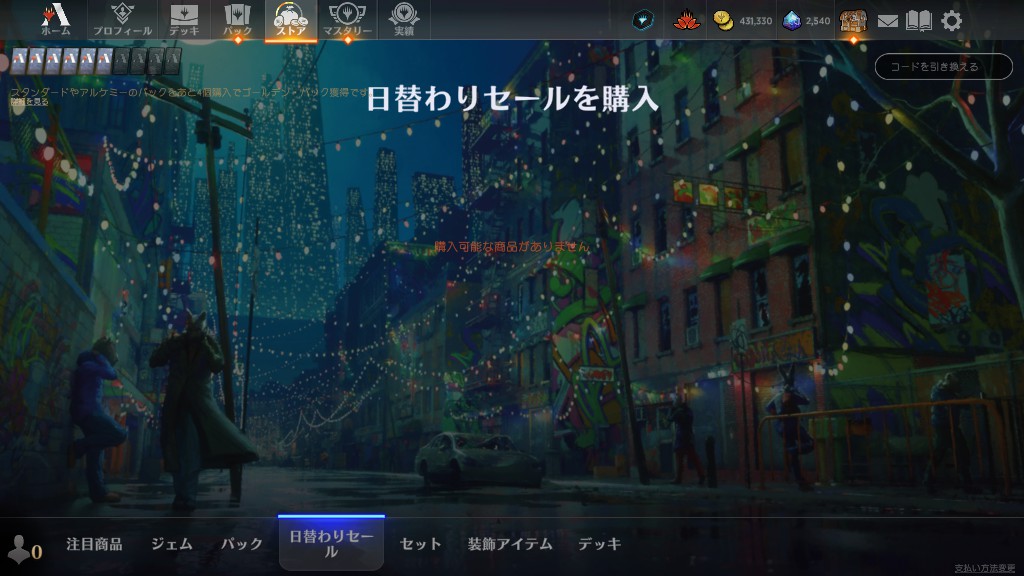Click the コードを引き換える redeem code button

[944, 67]
